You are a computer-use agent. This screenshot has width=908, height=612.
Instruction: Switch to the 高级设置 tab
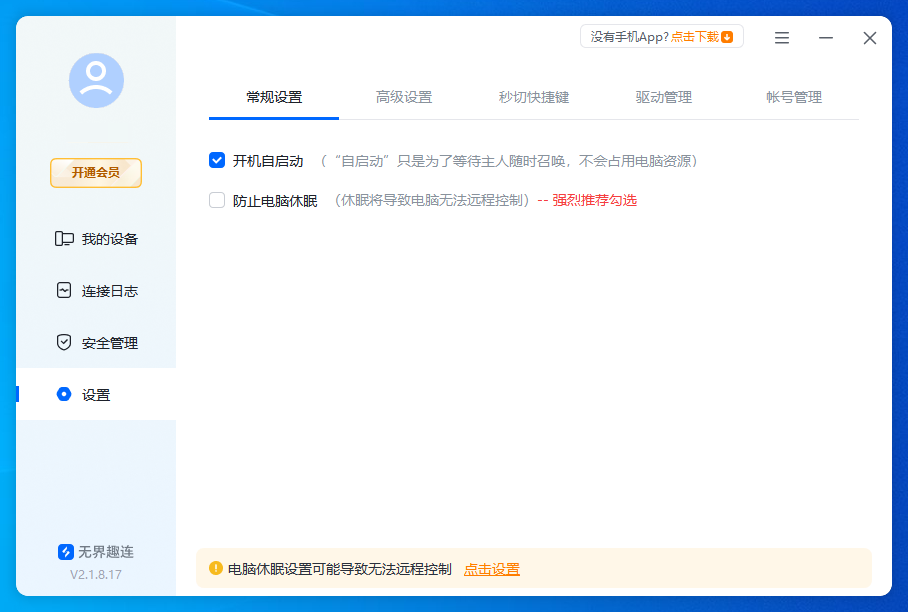[404, 97]
